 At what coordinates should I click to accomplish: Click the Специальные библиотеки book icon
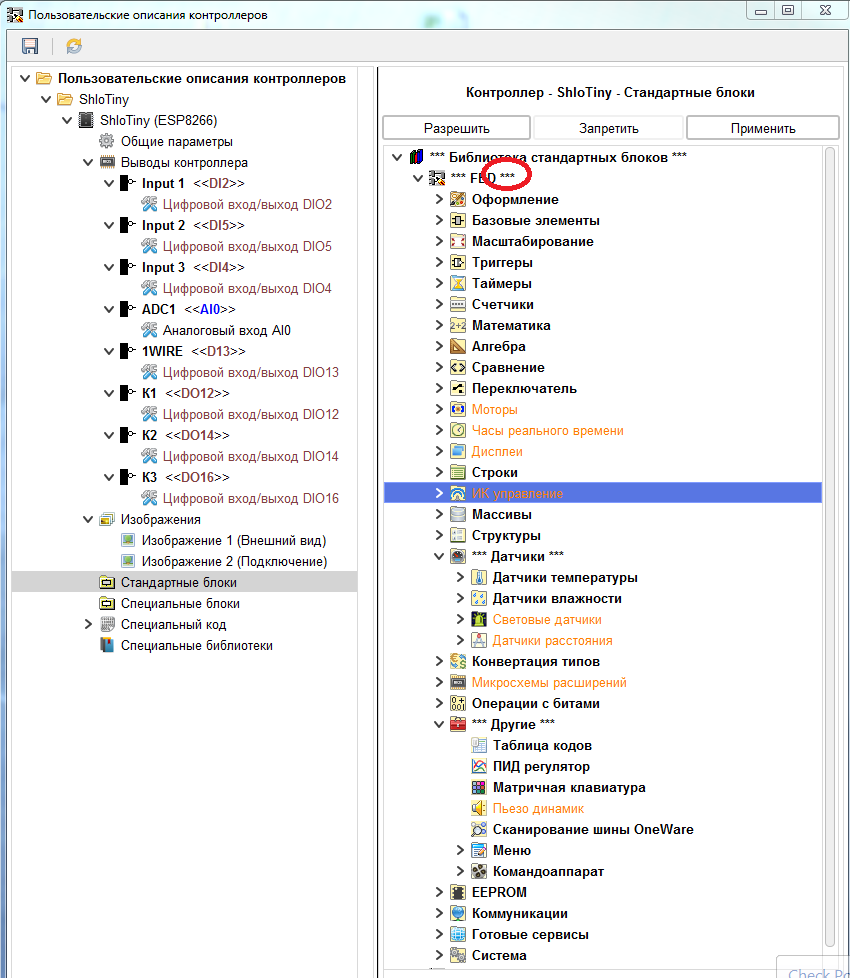(107, 645)
